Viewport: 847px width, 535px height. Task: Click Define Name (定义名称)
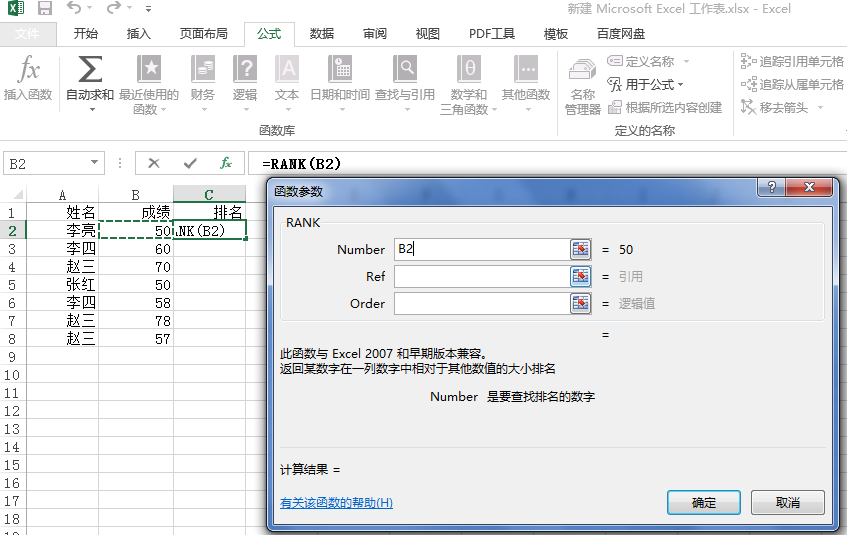point(641,61)
